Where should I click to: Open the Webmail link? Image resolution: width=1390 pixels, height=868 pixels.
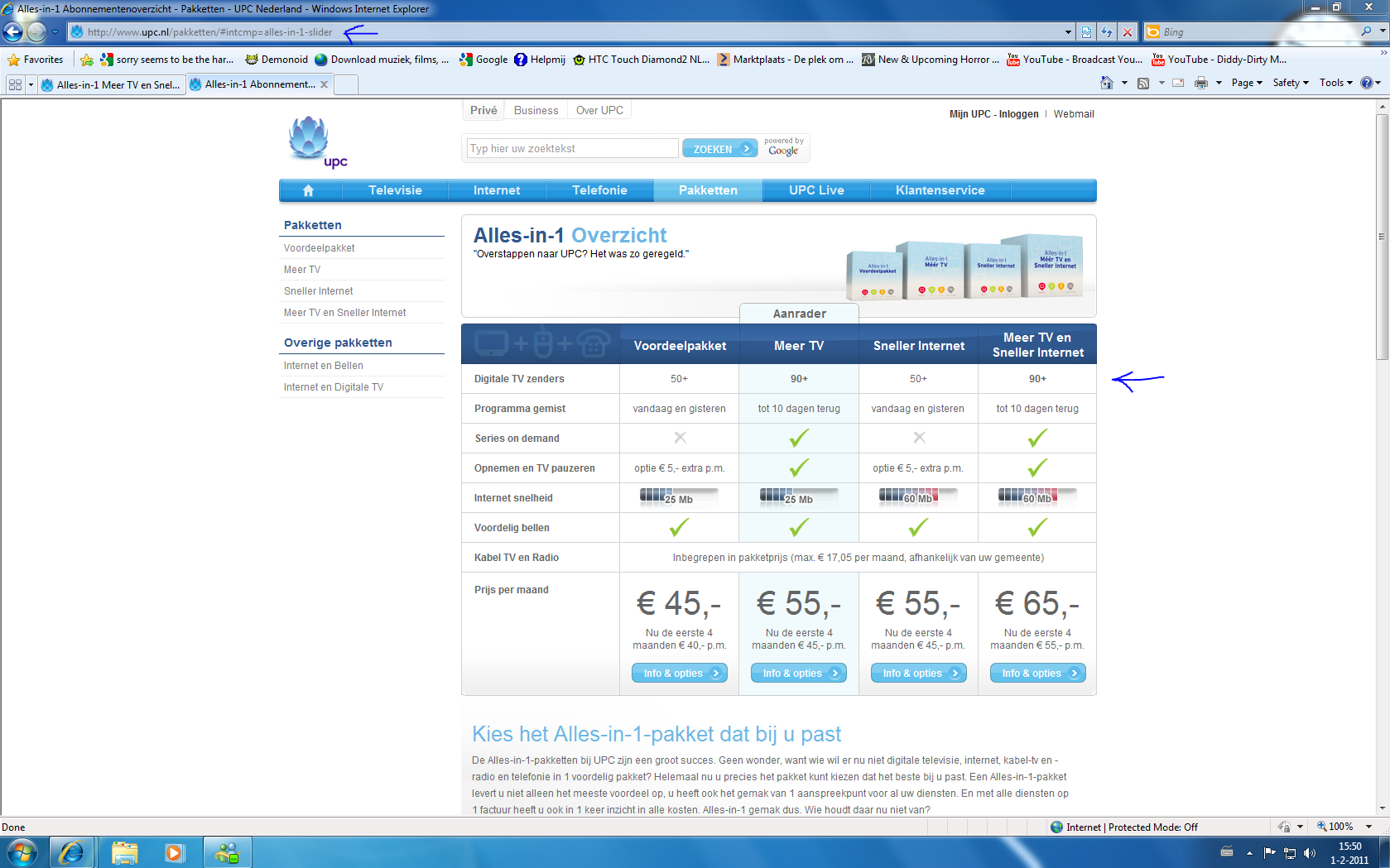coord(1074,114)
